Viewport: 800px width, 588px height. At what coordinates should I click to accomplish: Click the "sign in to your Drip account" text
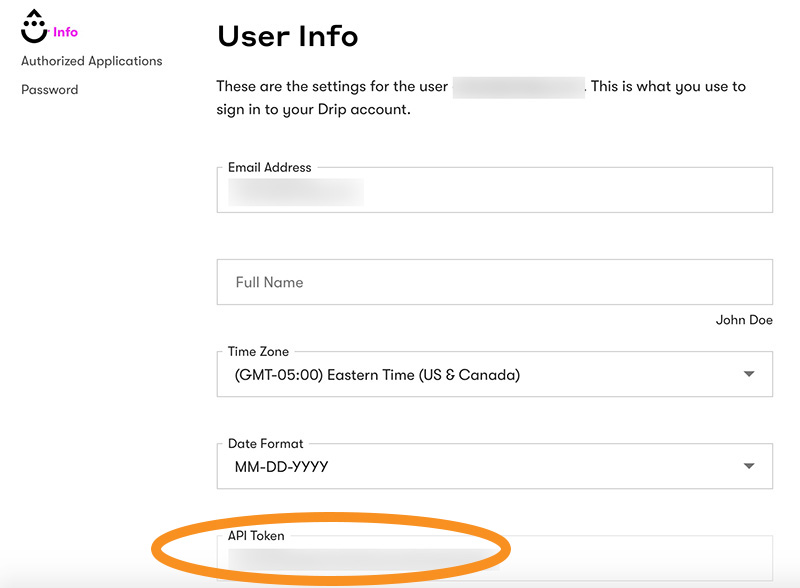[x=313, y=110]
